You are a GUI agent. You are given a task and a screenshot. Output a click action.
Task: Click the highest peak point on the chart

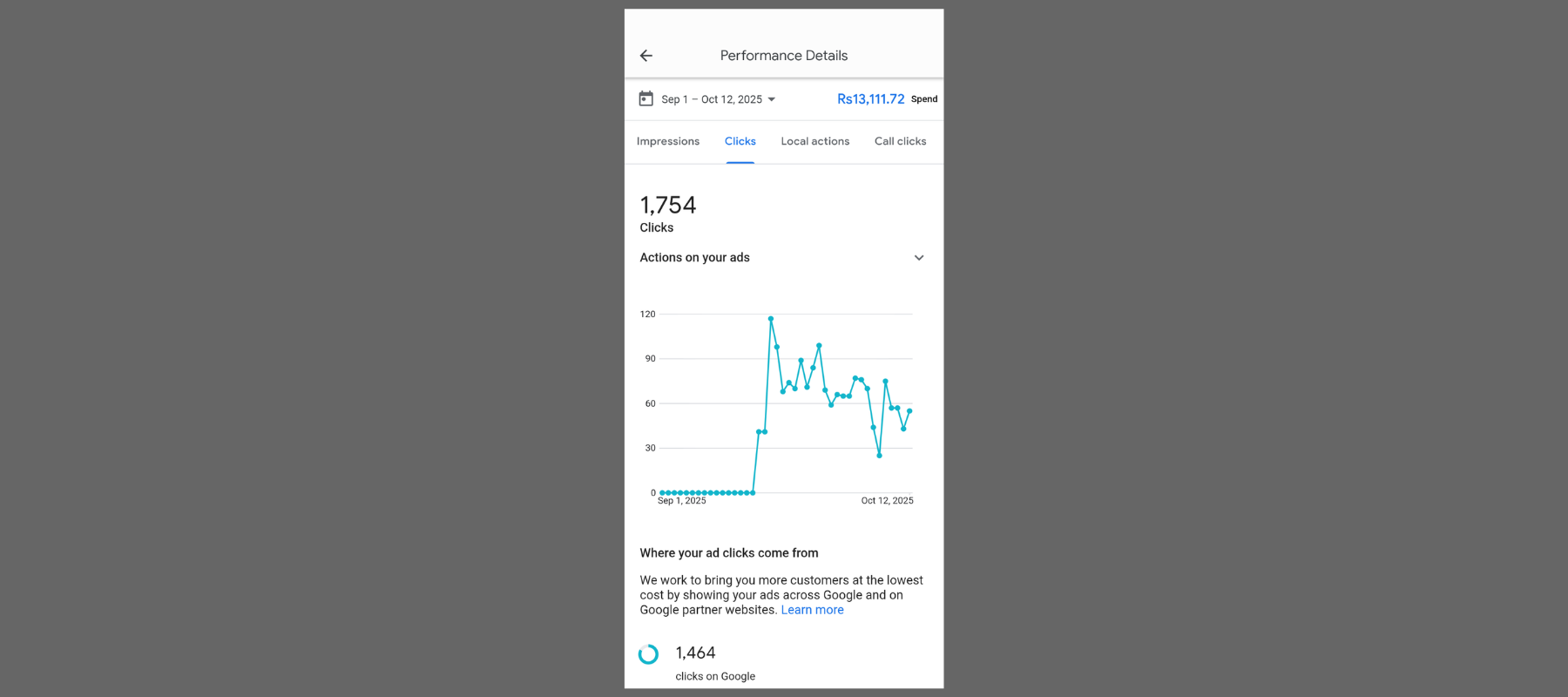point(771,319)
